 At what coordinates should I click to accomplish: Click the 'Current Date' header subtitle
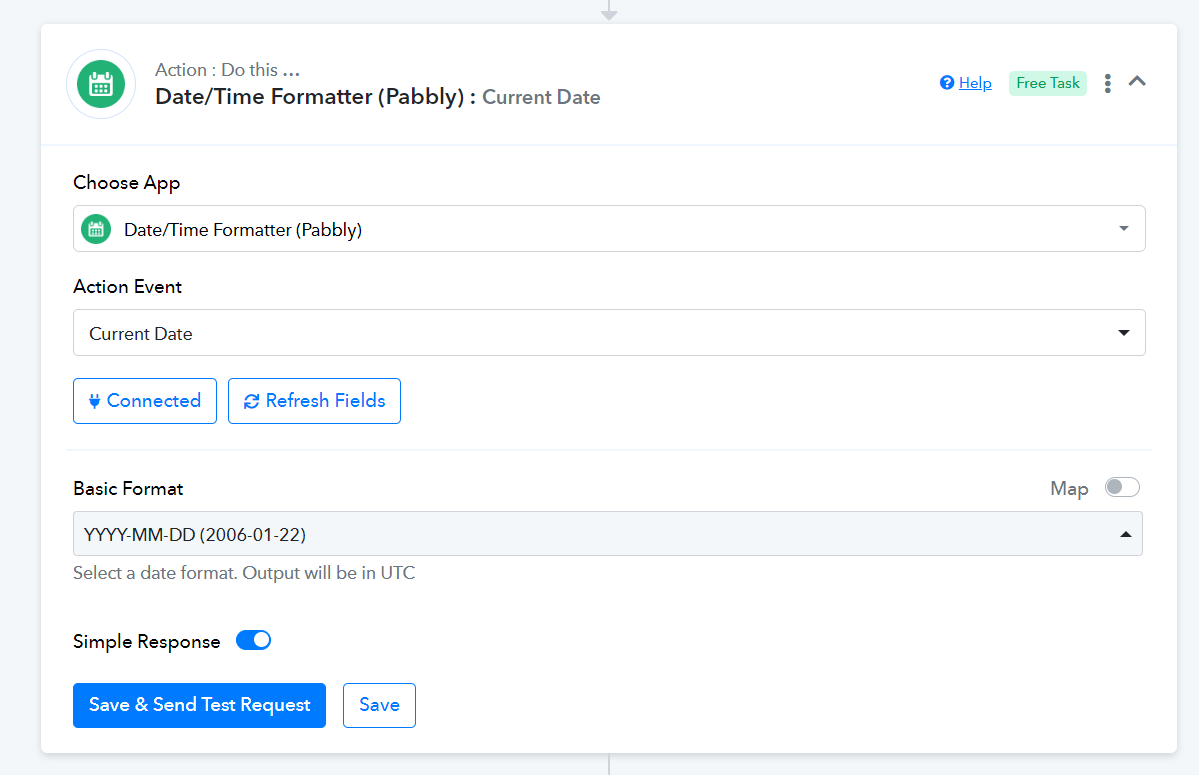coord(541,97)
